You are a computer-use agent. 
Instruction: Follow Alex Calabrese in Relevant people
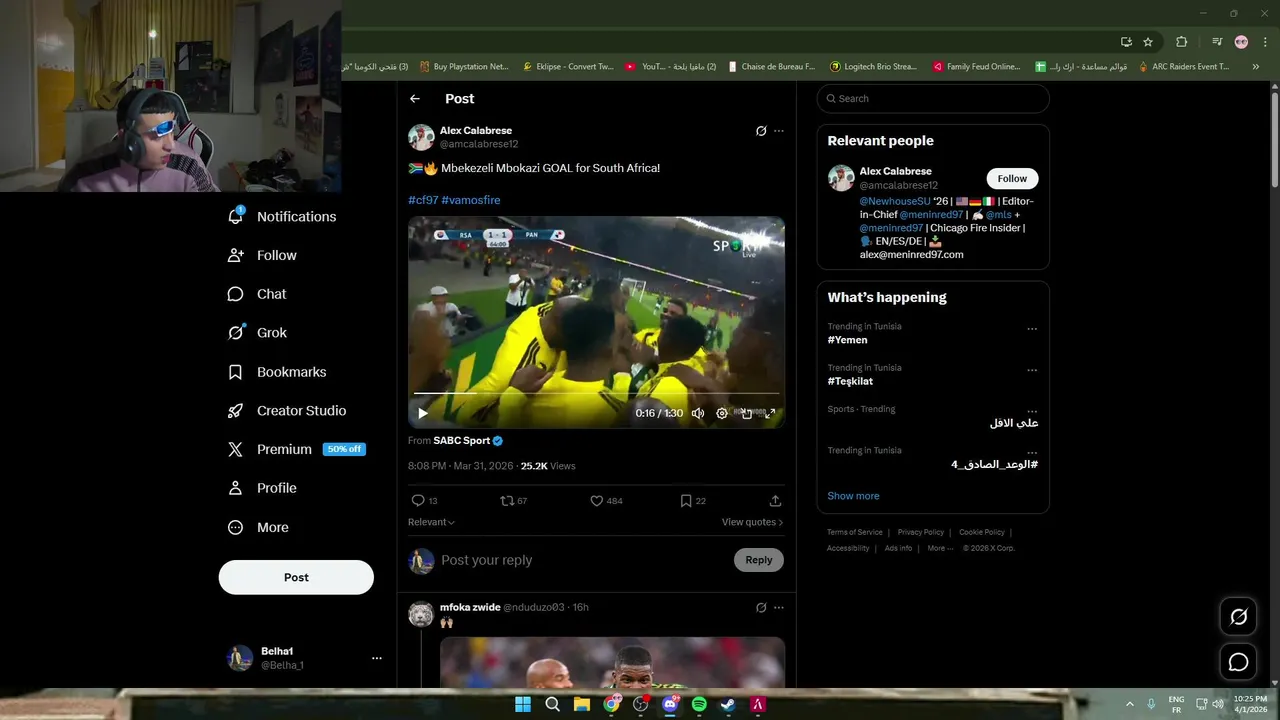(x=1012, y=178)
